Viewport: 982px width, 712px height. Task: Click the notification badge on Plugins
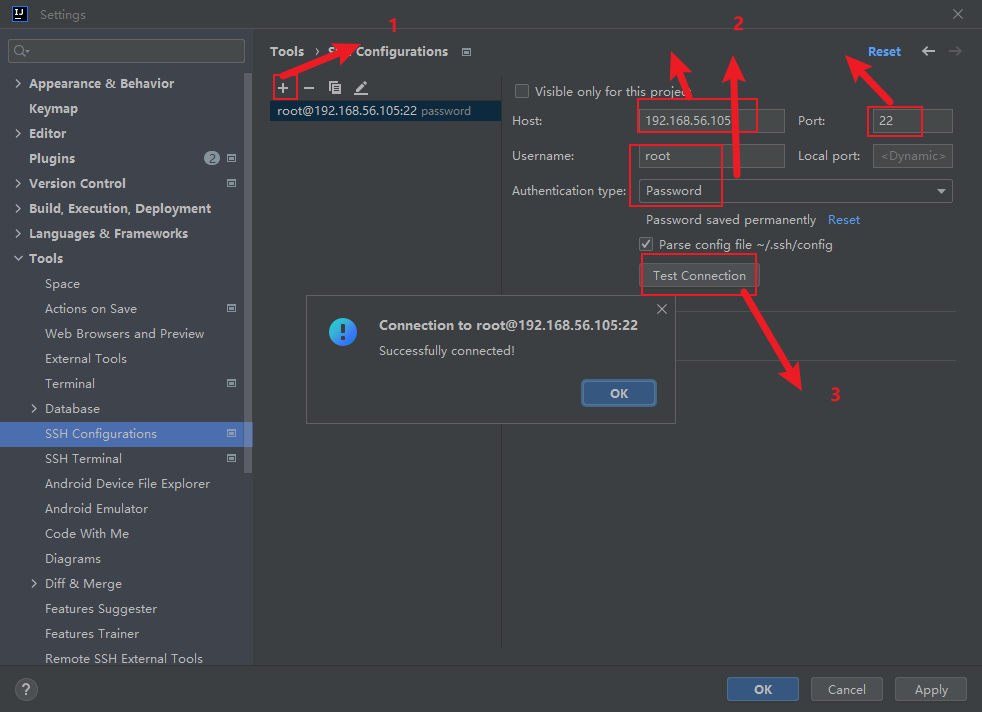(x=211, y=158)
